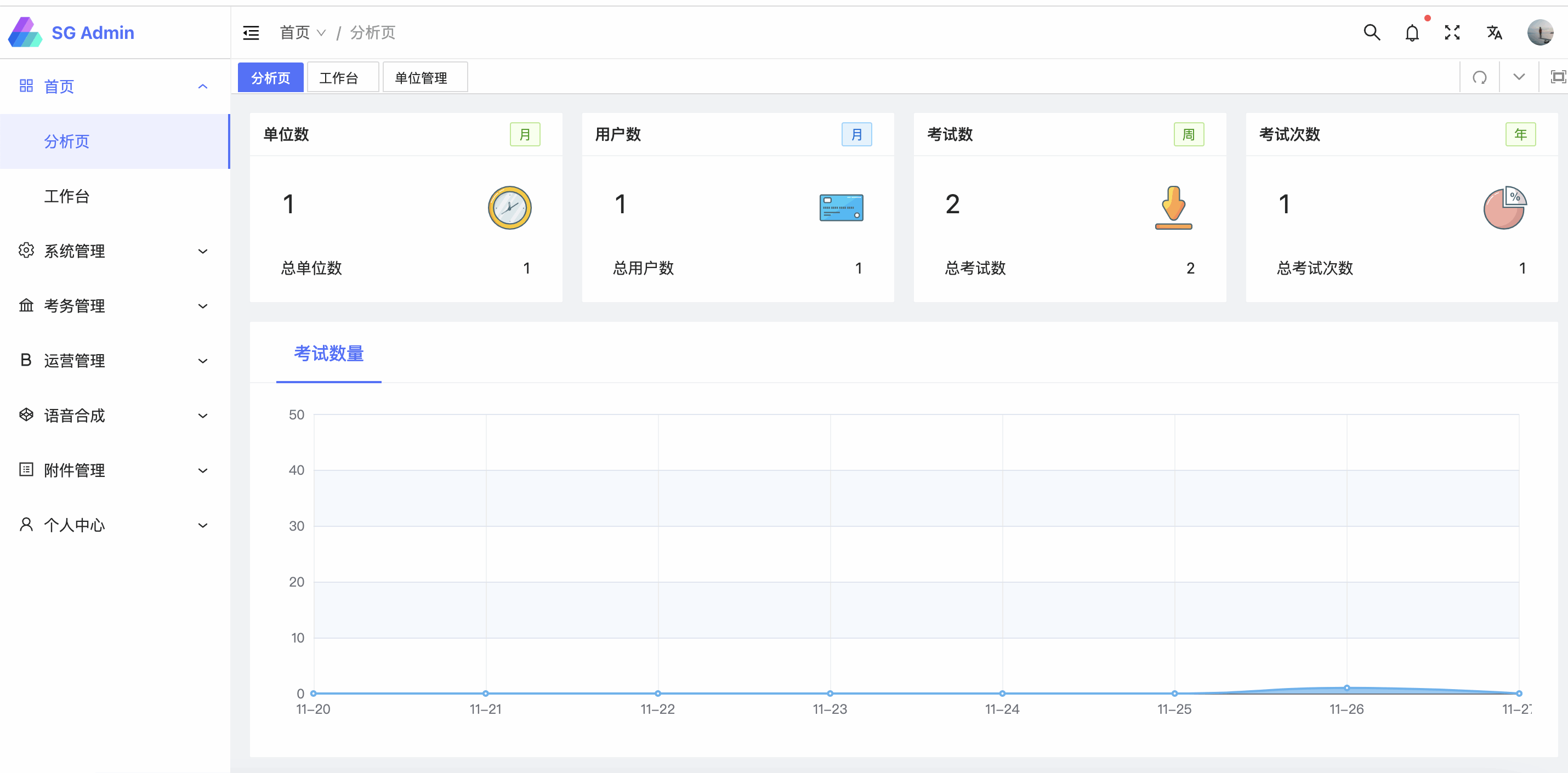Viewport: 1568px width, 773px height.
Task: Switch 单位数 card to 月 view
Action: (x=525, y=134)
